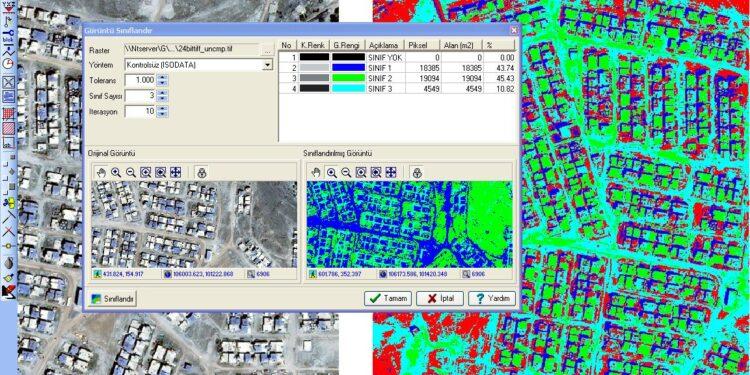Click the Tolerans value field
The image size is (750, 375).
coord(140,80)
